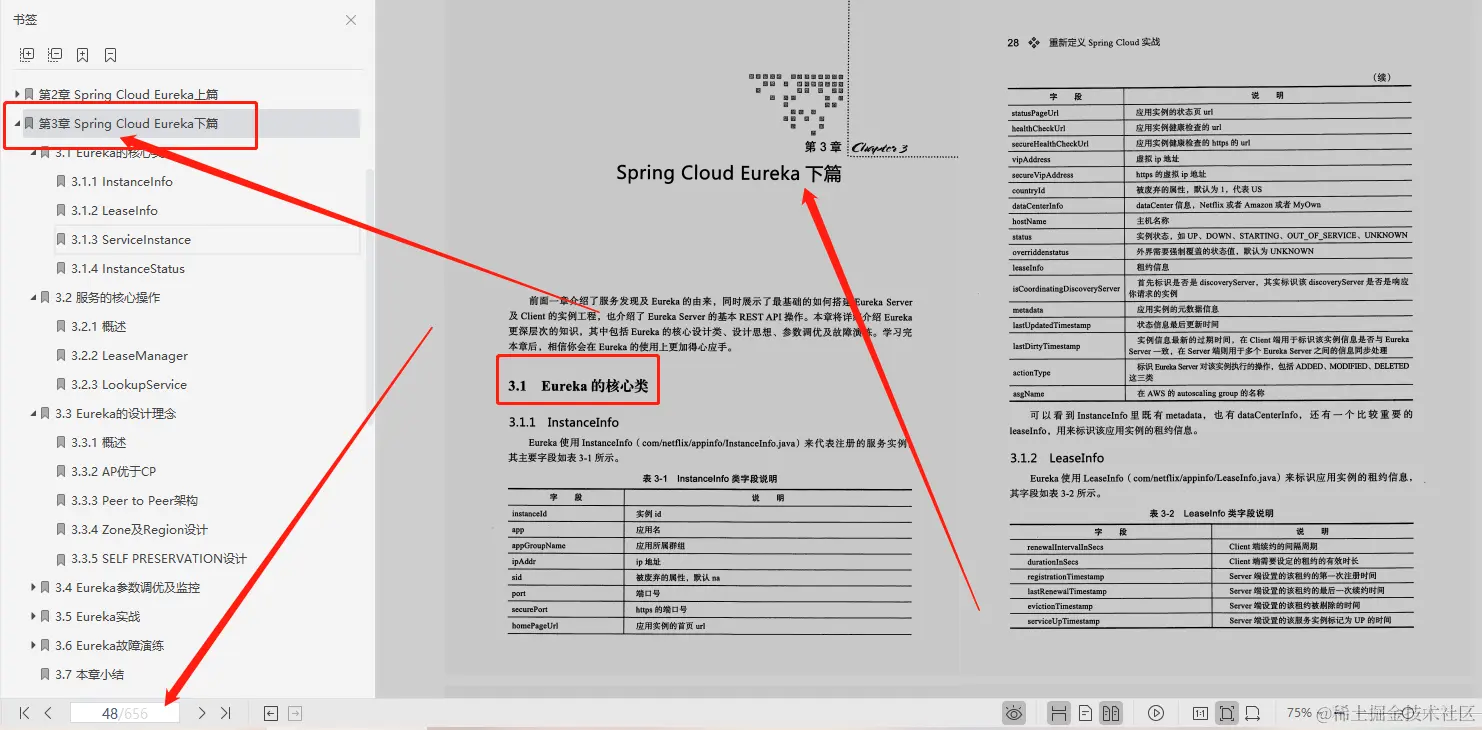Enable eye-protection reading mode
The height and width of the screenshot is (730, 1482).
(x=1014, y=713)
